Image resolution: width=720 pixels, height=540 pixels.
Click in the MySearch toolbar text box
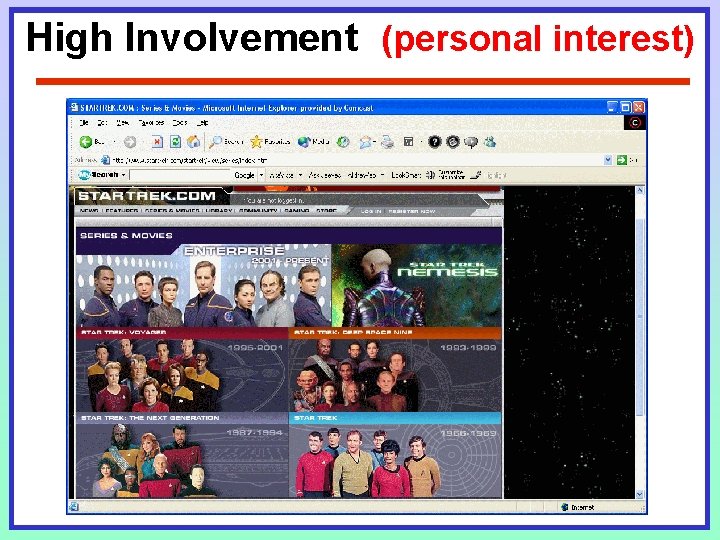pyautogui.click(x=180, y=175)
